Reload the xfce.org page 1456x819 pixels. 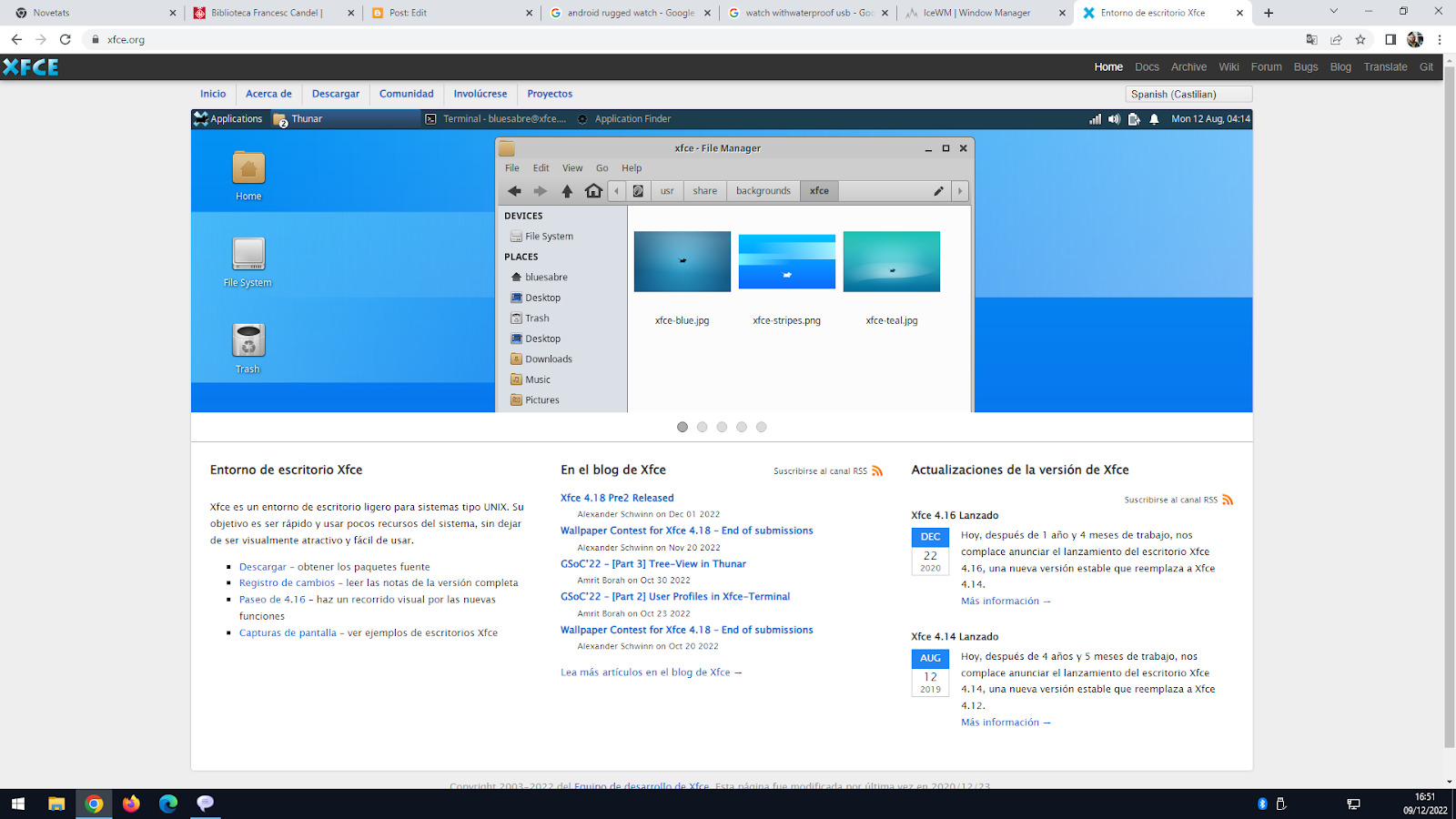tap(66, 39)
